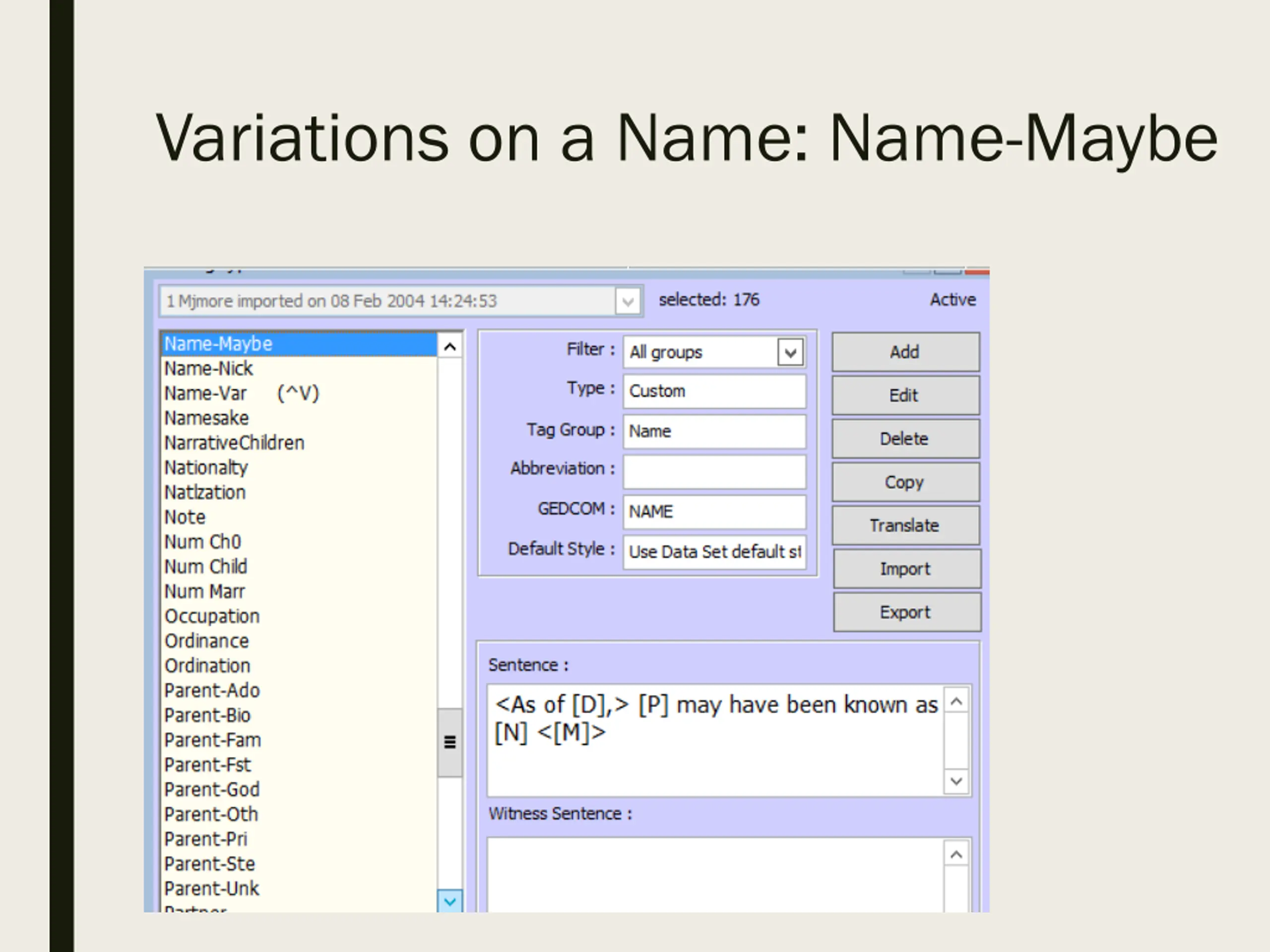1270x952 pixels.
Task: Expand the data set dropdown arrow
Action: click(x=628, y=301)
